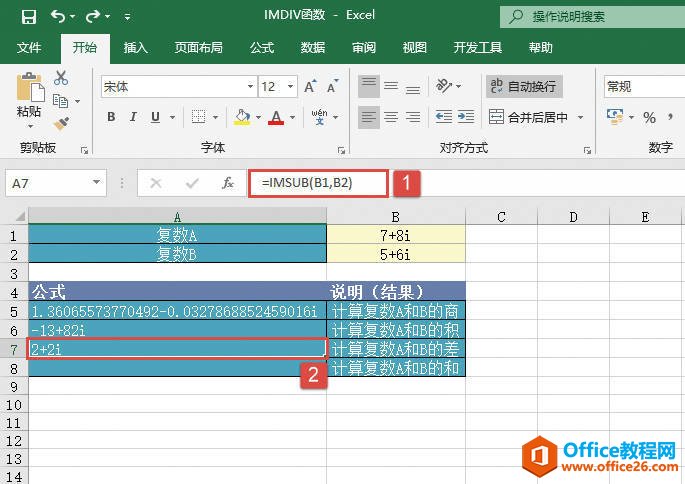Open the Undo history dropdown arrow
This screenshot has width=685, height=484.
coord(73,17)
